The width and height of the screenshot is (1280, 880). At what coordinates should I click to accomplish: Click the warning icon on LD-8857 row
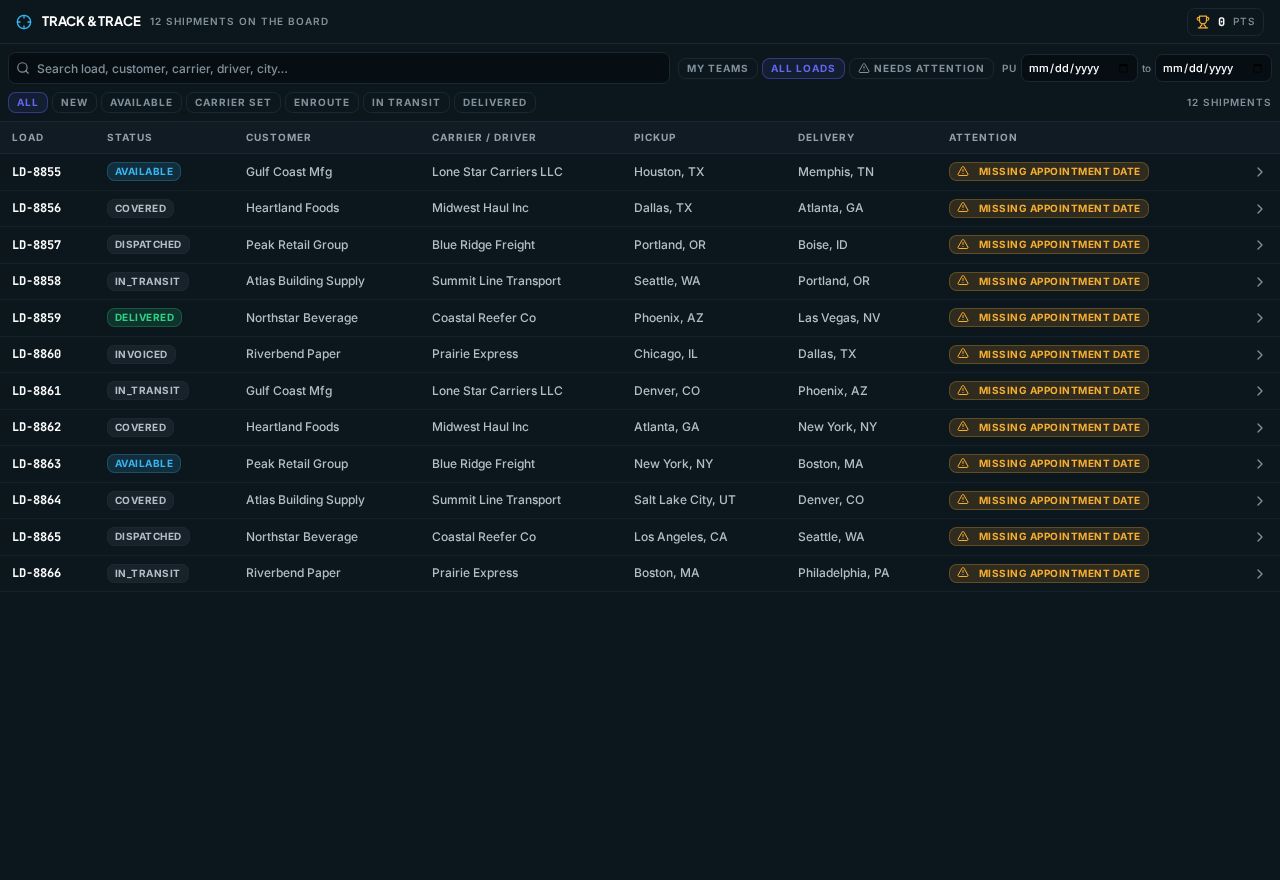tap(963, 245)
